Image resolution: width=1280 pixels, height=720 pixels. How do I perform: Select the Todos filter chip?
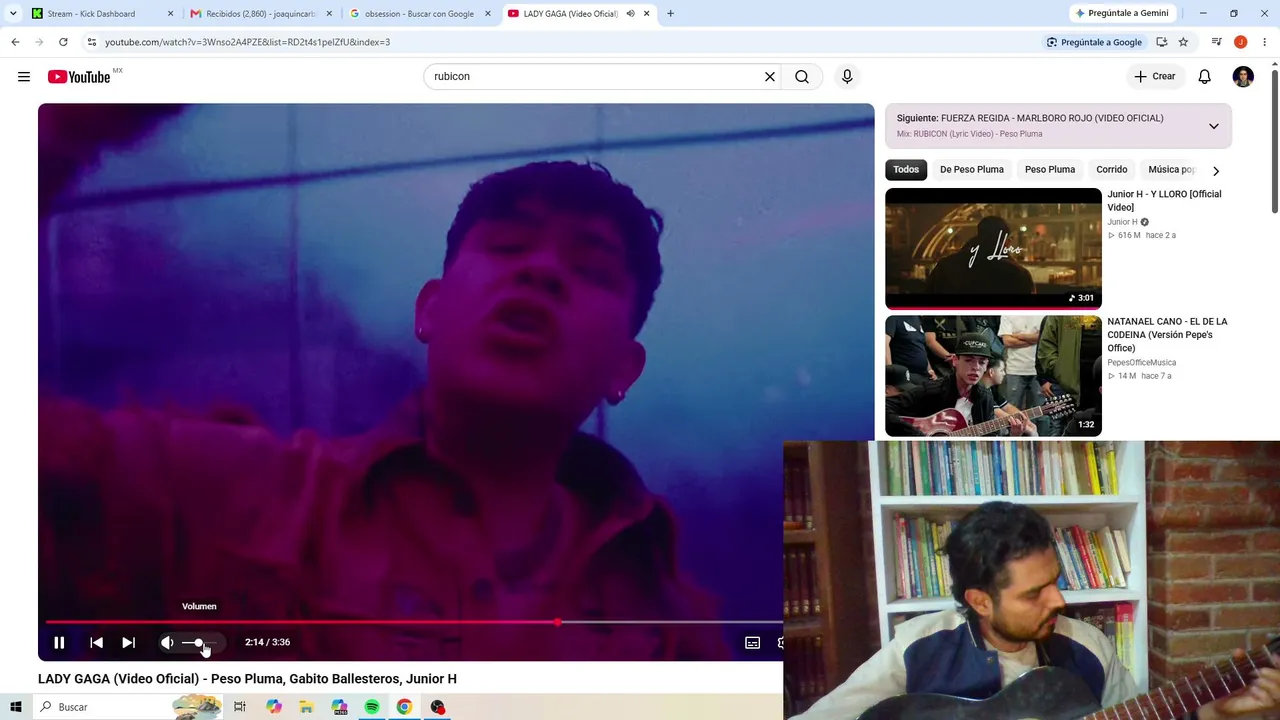click(906, 170)
